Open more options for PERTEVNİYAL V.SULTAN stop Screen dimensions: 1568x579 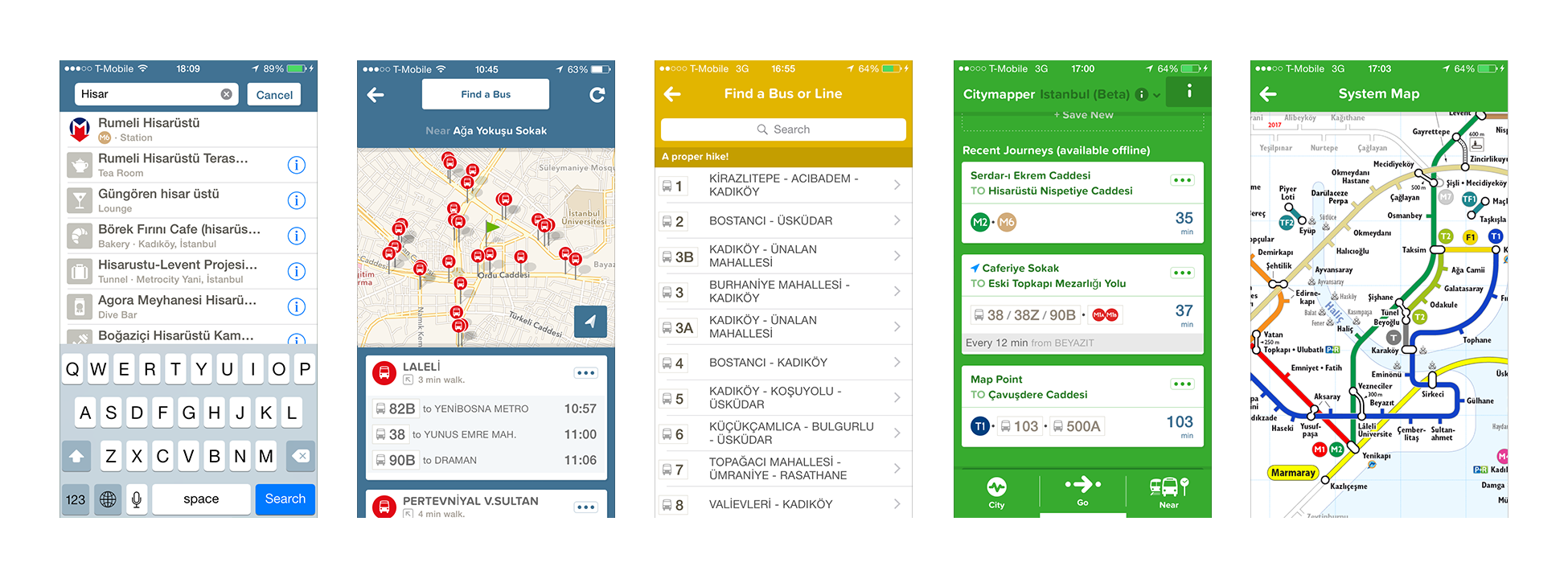pyautogui.click(x=585, y=507)
